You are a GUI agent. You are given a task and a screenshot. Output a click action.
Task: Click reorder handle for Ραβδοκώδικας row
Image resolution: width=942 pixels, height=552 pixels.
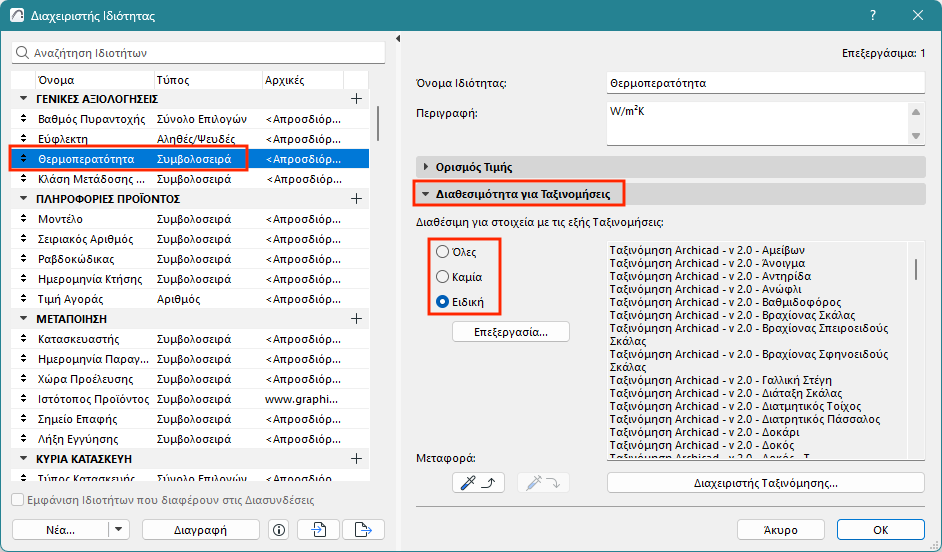[x=23, y=259]
